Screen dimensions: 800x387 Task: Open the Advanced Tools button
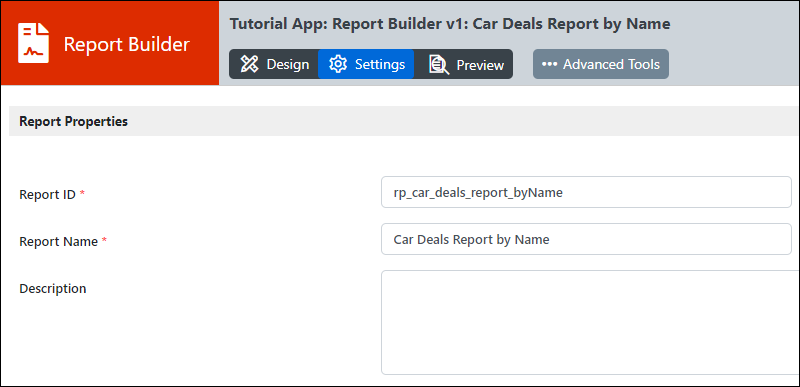pyautogui.click(x=601, y=64)
